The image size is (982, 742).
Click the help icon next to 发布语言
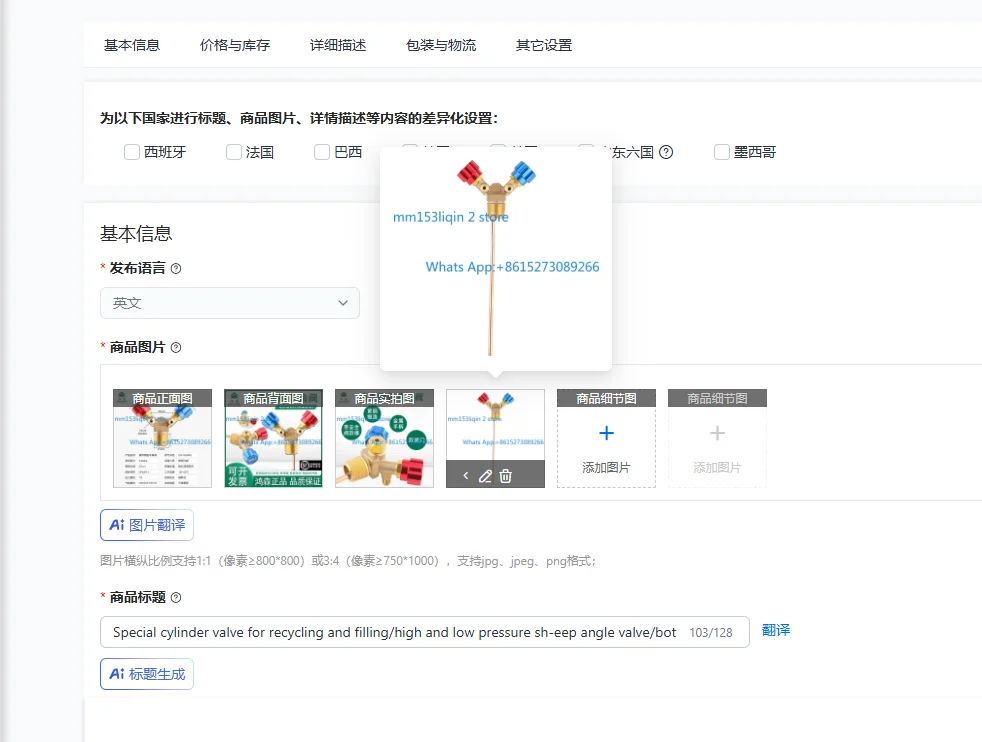coord(176,269)
